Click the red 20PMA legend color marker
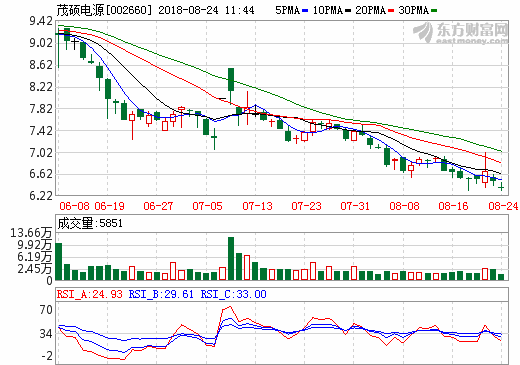The image size is (520, 365). [x=391, y=11]
